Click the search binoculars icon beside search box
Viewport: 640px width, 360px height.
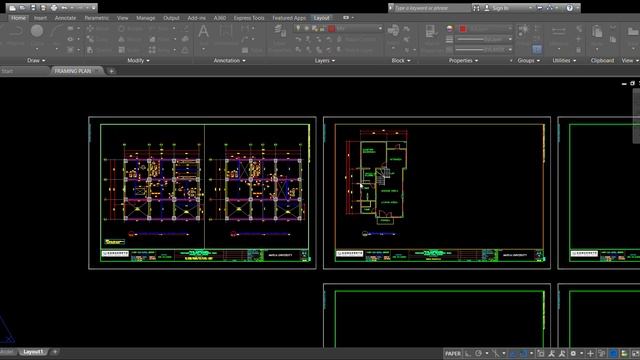476,8
